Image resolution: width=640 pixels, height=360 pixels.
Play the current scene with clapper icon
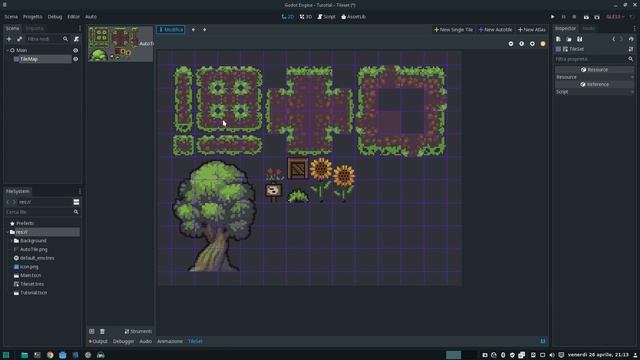point(586,17)
